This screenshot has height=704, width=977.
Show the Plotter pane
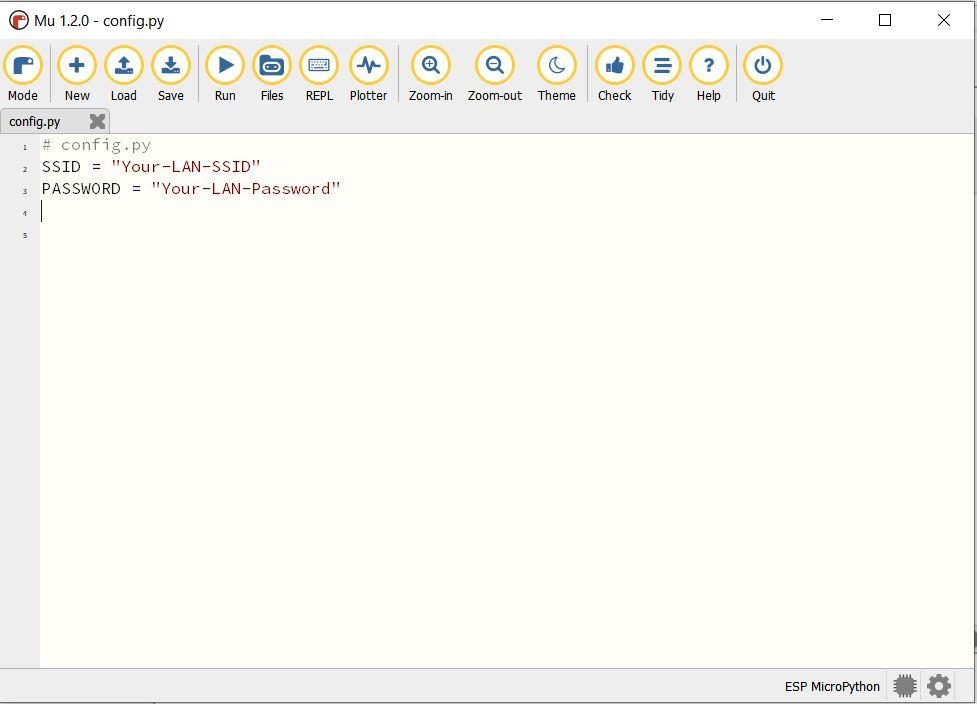368,74
